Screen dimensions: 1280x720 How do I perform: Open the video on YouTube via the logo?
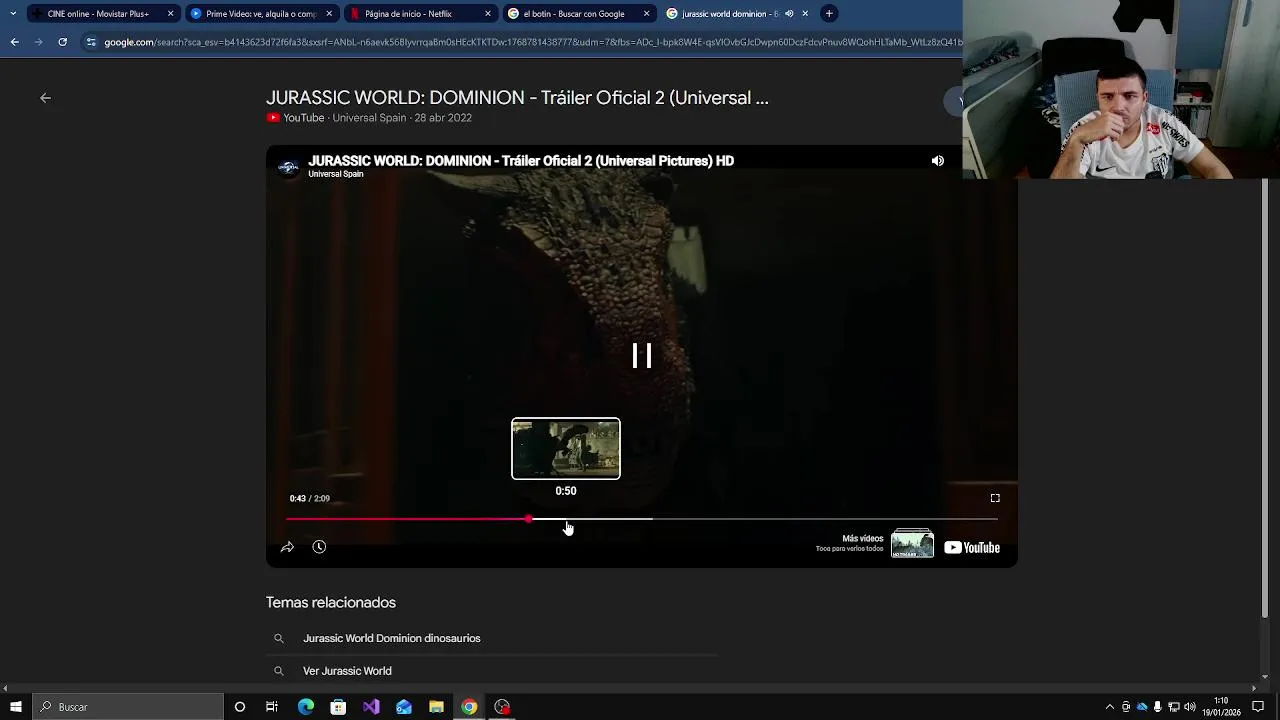(972, 547)
